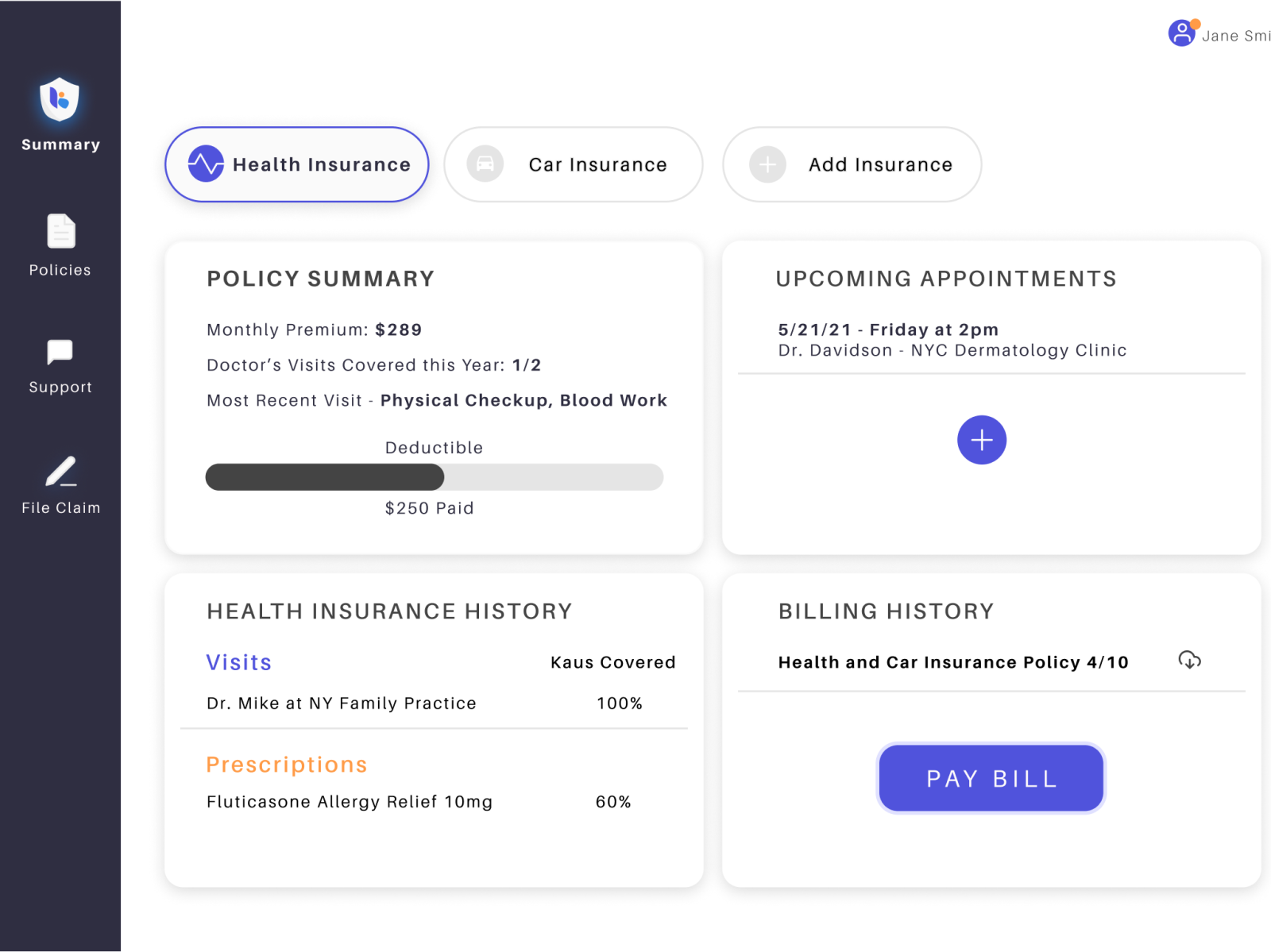Click the cloud download icon for billing history
1271x952 pixels.
tap(1189, 660)
